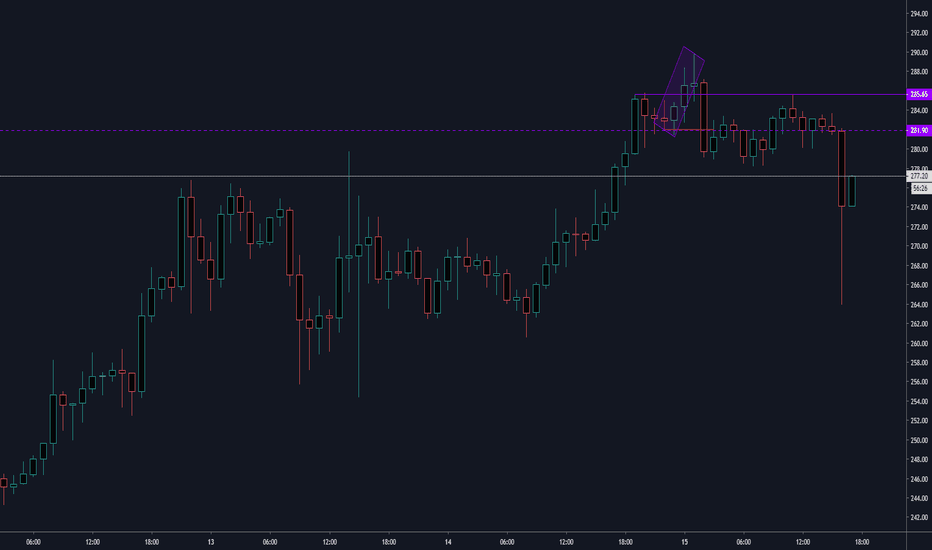
Task: Click the 274.00 price axis label
Action: 919,208
